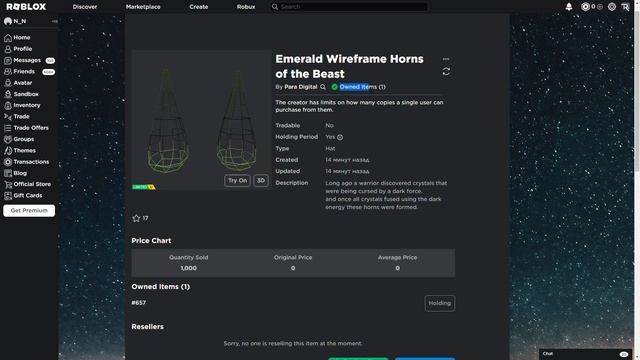This screenshot has height=360, width=640.
Task: Favorite the item with star icon
Action: point(136,218)
